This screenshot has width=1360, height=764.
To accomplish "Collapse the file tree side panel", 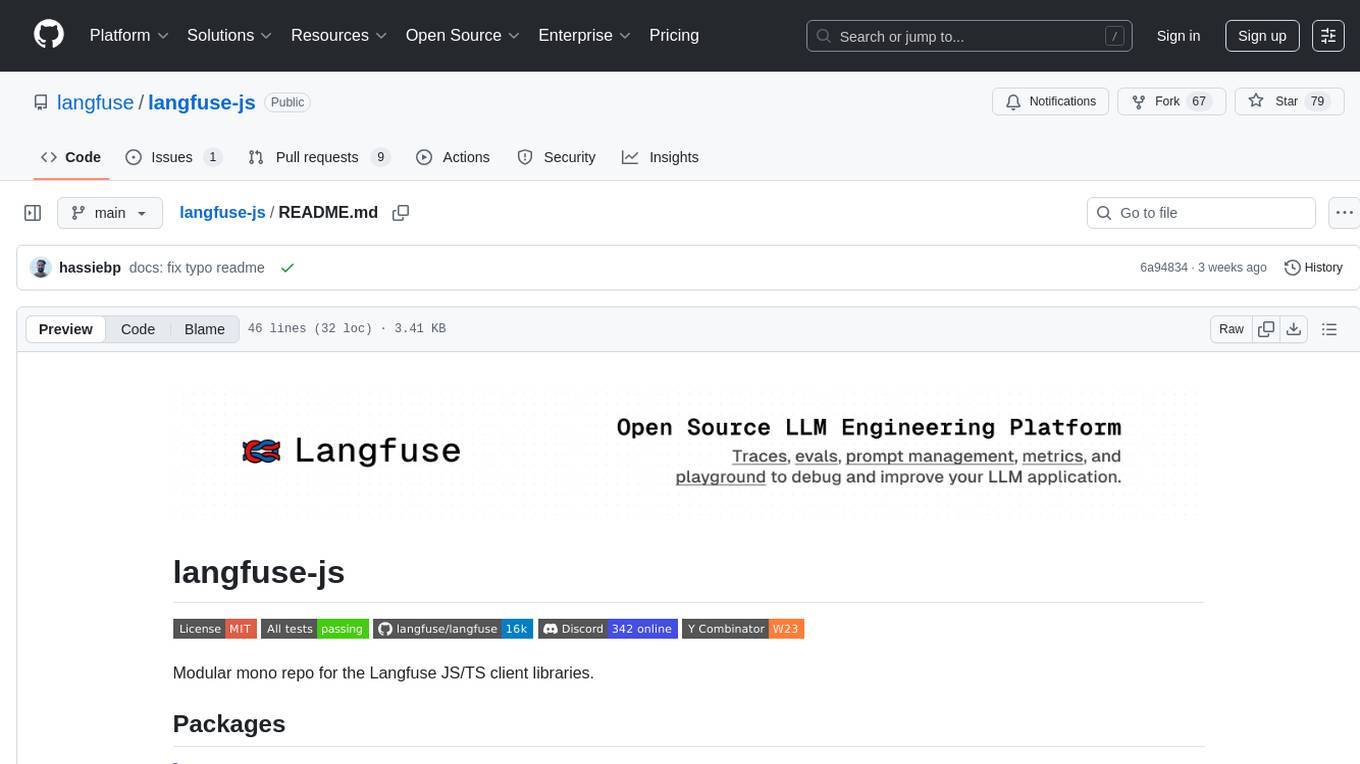I will tap(33, 213).
